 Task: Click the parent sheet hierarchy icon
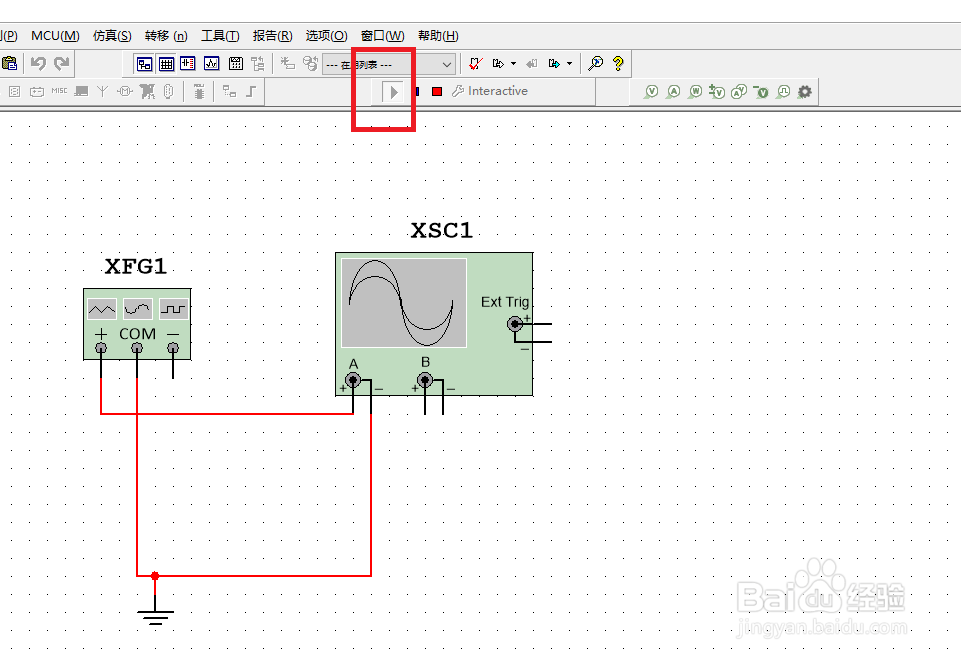tap(258, 64)
